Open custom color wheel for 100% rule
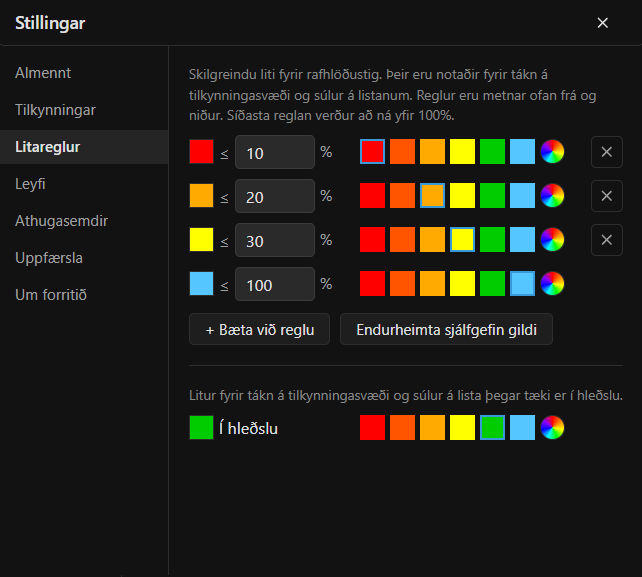Image resolution: width=642 pixels, height=577 pixels. click(x=552, y=283)
